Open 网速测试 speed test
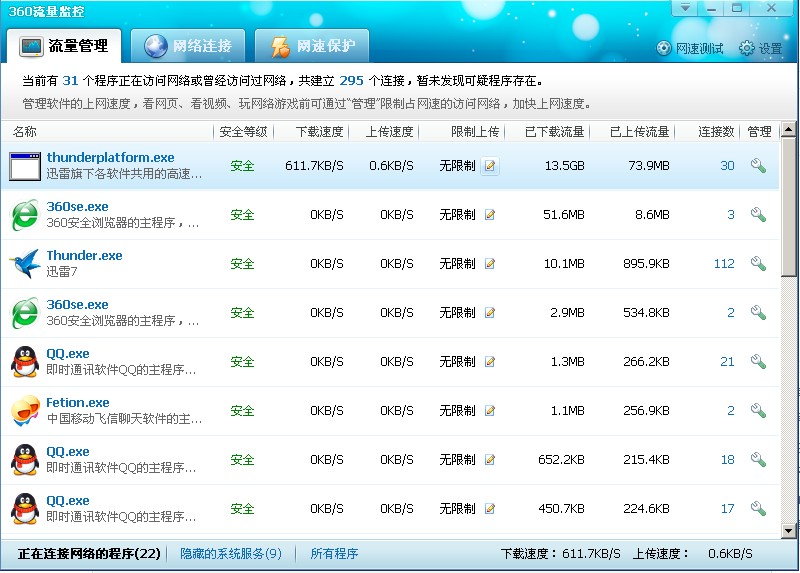This screenshot has width=800, height=573. pos(690,48)
